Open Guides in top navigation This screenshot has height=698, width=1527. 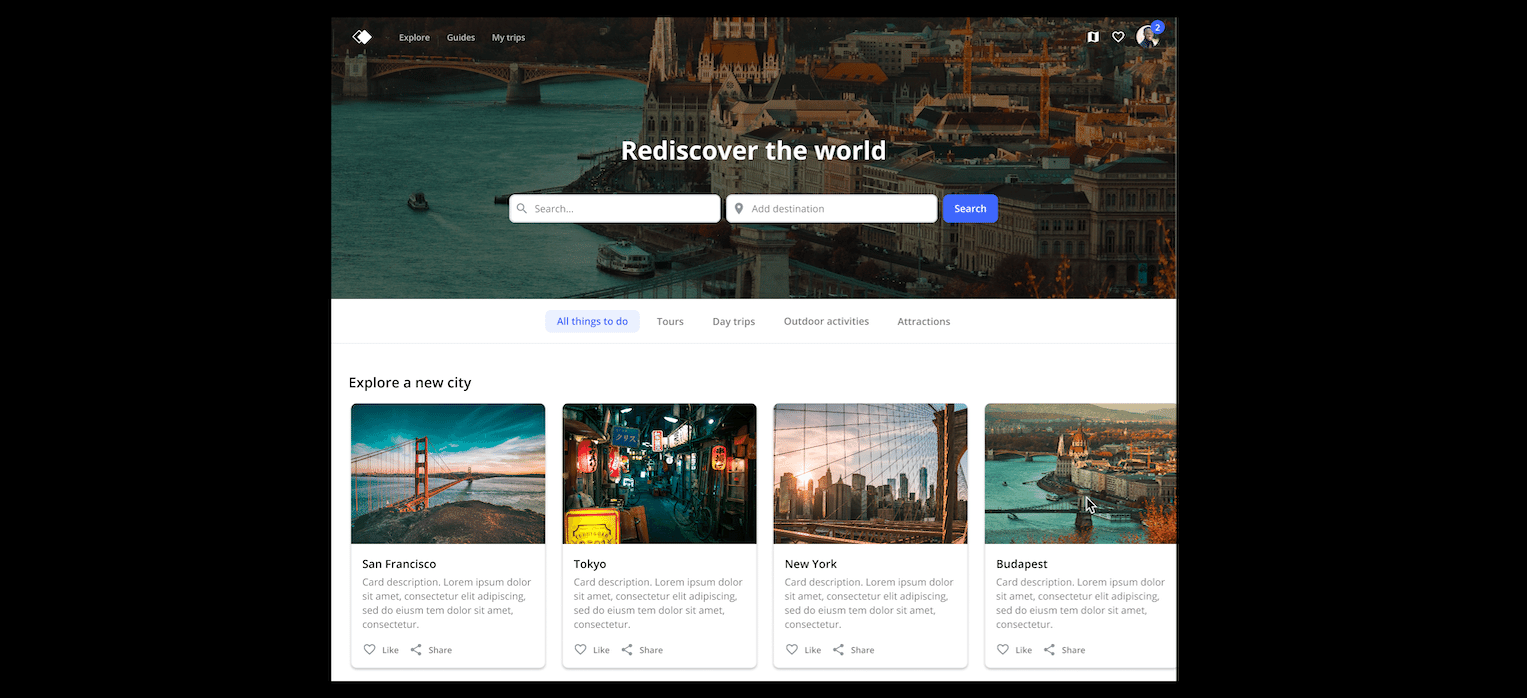click(x=461, y=38)
